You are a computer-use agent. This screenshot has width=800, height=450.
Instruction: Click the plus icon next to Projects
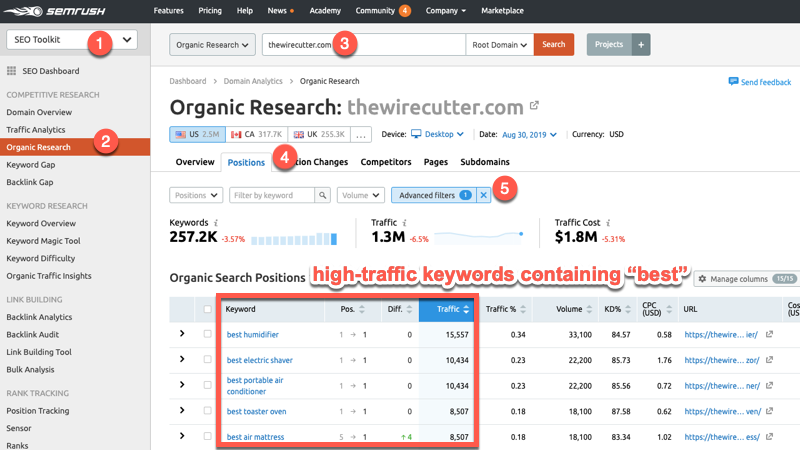pyautogui.click(x=640, y=45)
